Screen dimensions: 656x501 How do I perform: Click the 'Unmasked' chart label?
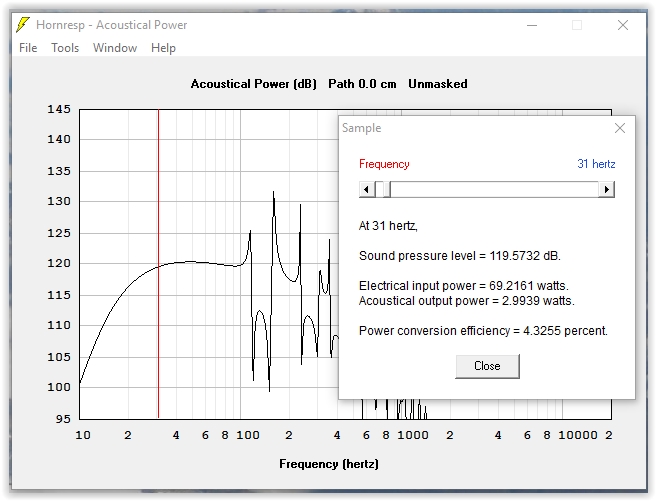pyautogui.click(x=438, y=84)
